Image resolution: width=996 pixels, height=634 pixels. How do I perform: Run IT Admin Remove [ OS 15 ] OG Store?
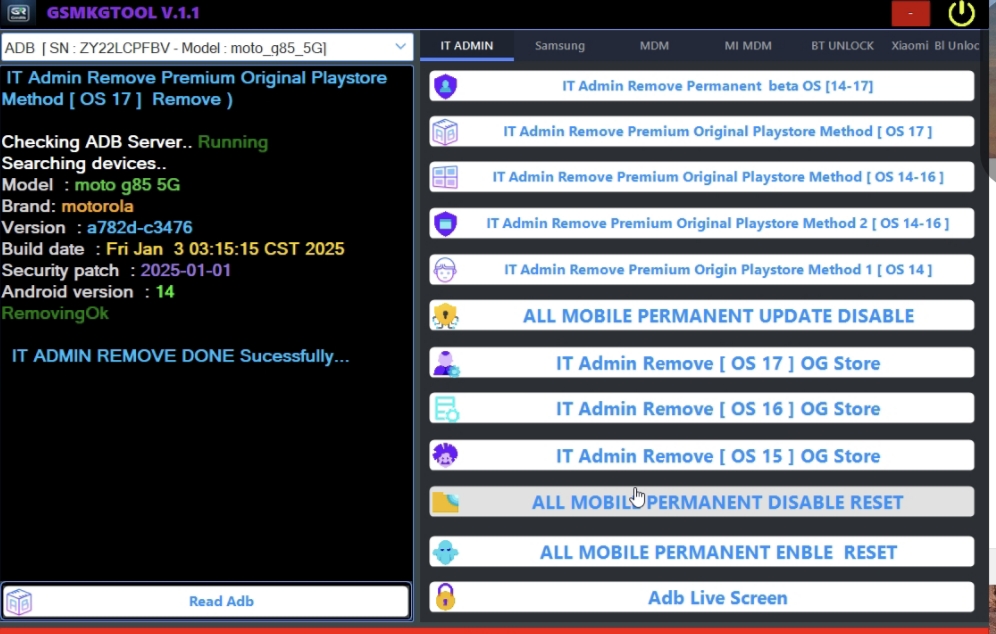[701, 455]
